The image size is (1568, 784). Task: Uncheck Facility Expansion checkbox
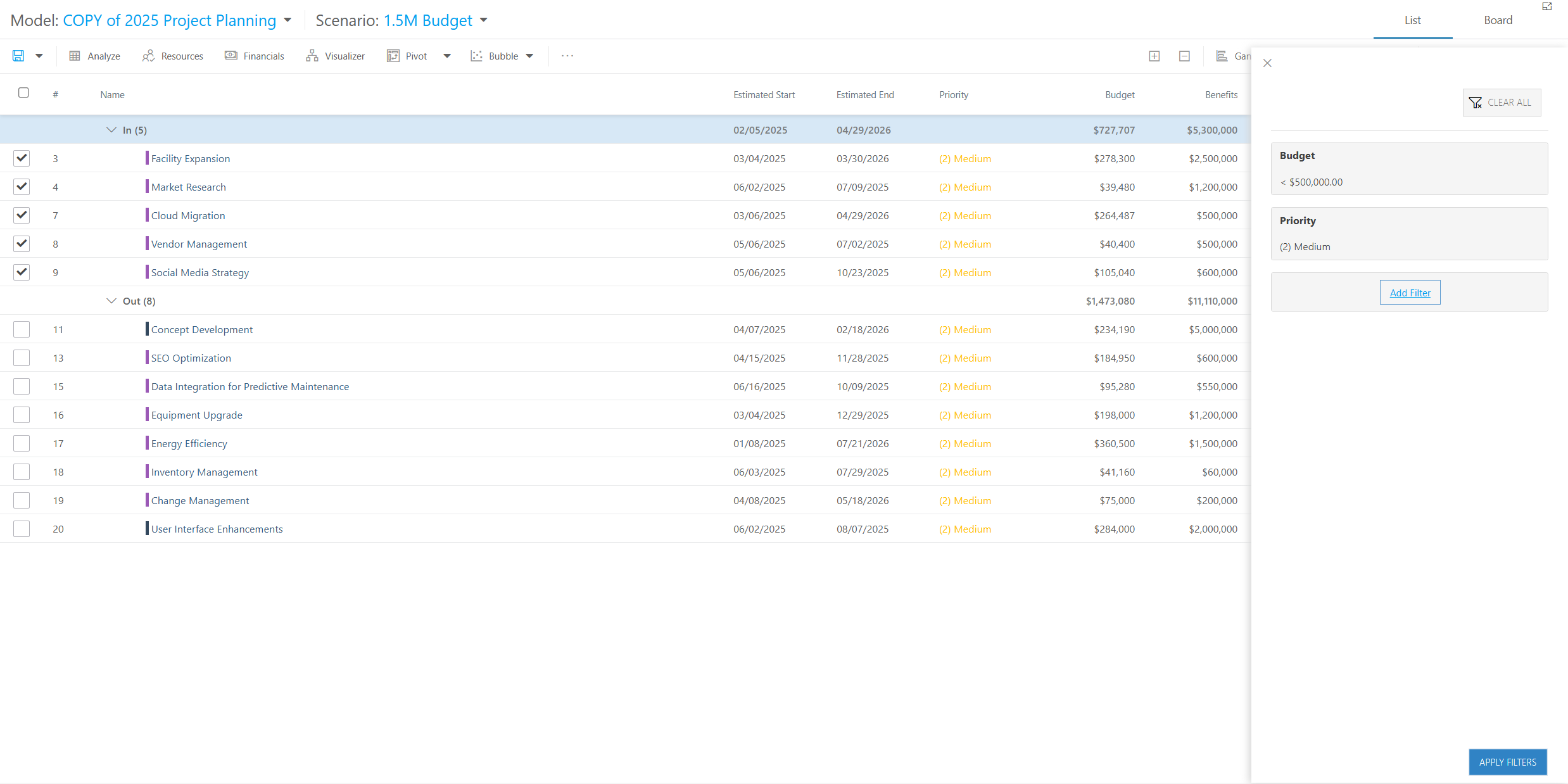point(22,158)
